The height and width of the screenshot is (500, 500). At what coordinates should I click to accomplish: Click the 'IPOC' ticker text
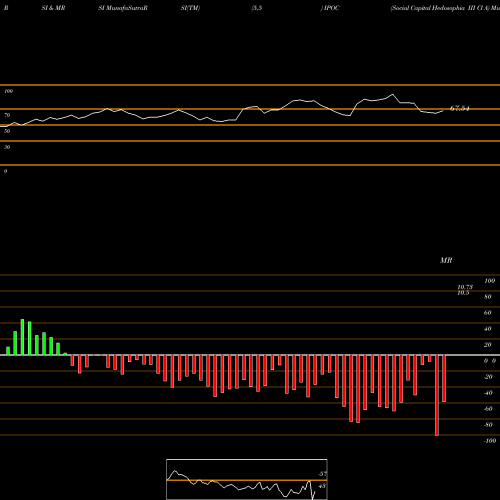[331, 8]
